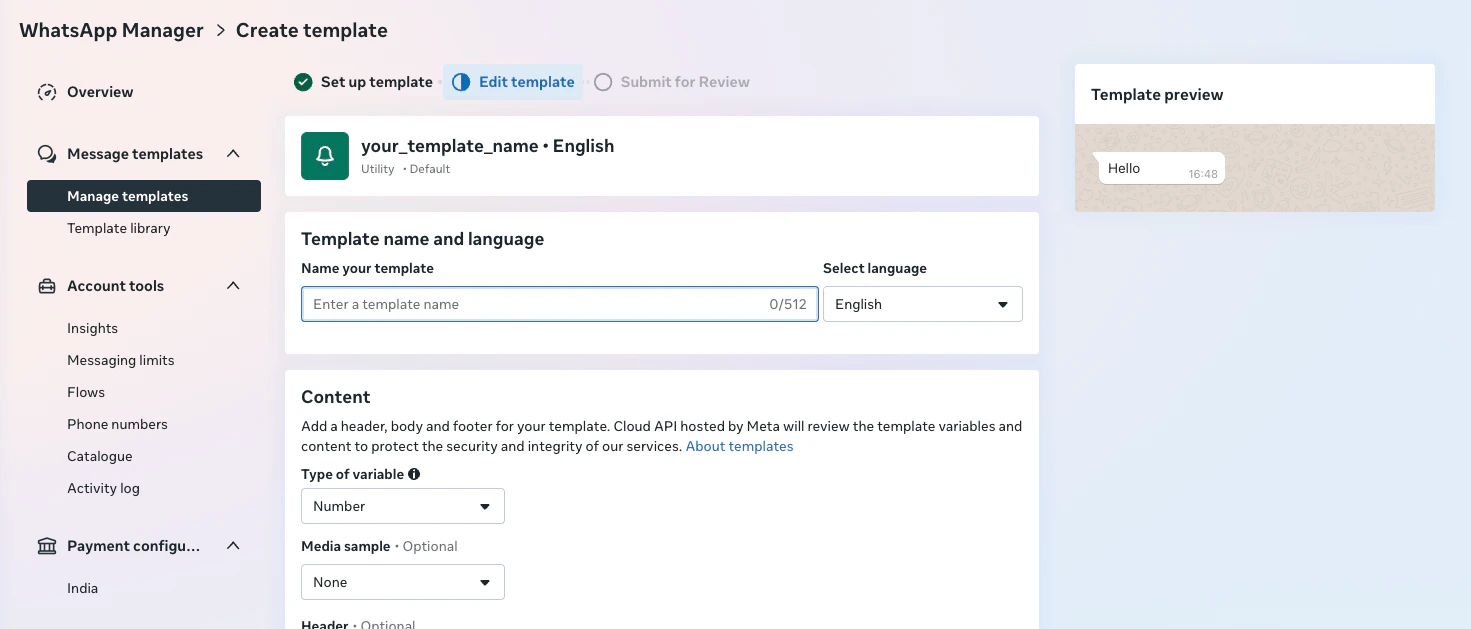
Task: Collapse the Message templates section
Action: pyautogui.click(x=232, y=153)
